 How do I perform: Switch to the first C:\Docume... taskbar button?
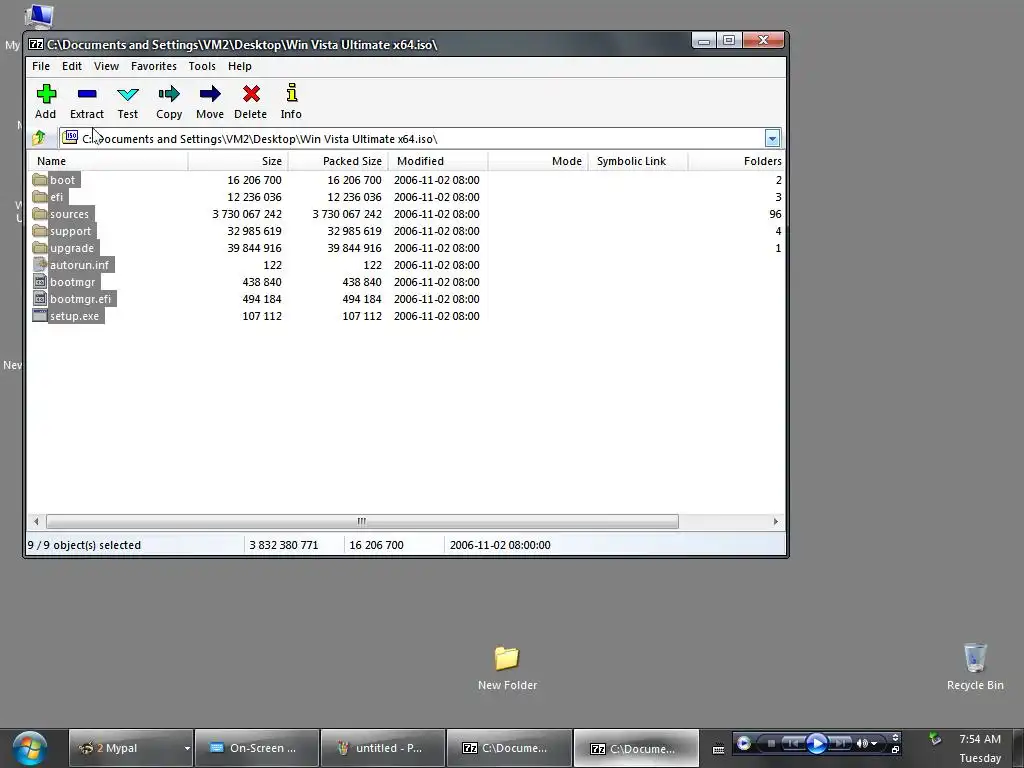[x=509, y=748]
